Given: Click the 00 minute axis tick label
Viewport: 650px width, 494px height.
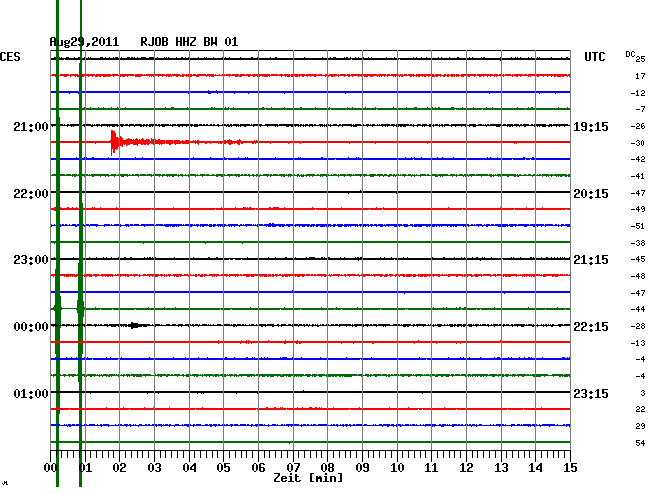Looking at the screenshot, I should click(50, 468).
